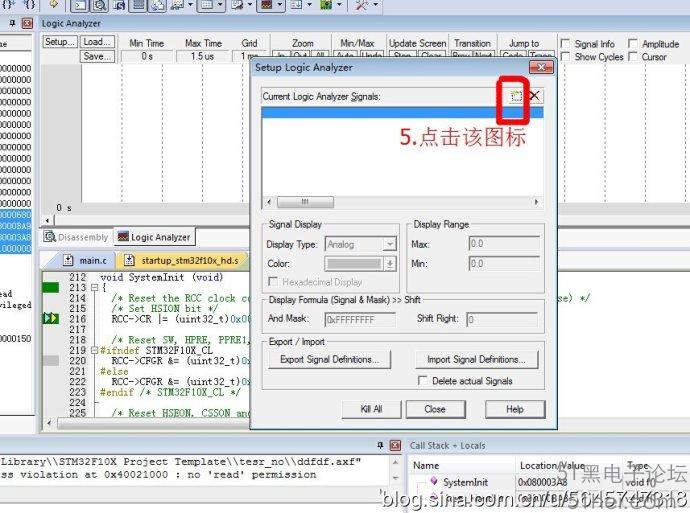Click the Load... button
Screen dimensions: 690x513
97,42
